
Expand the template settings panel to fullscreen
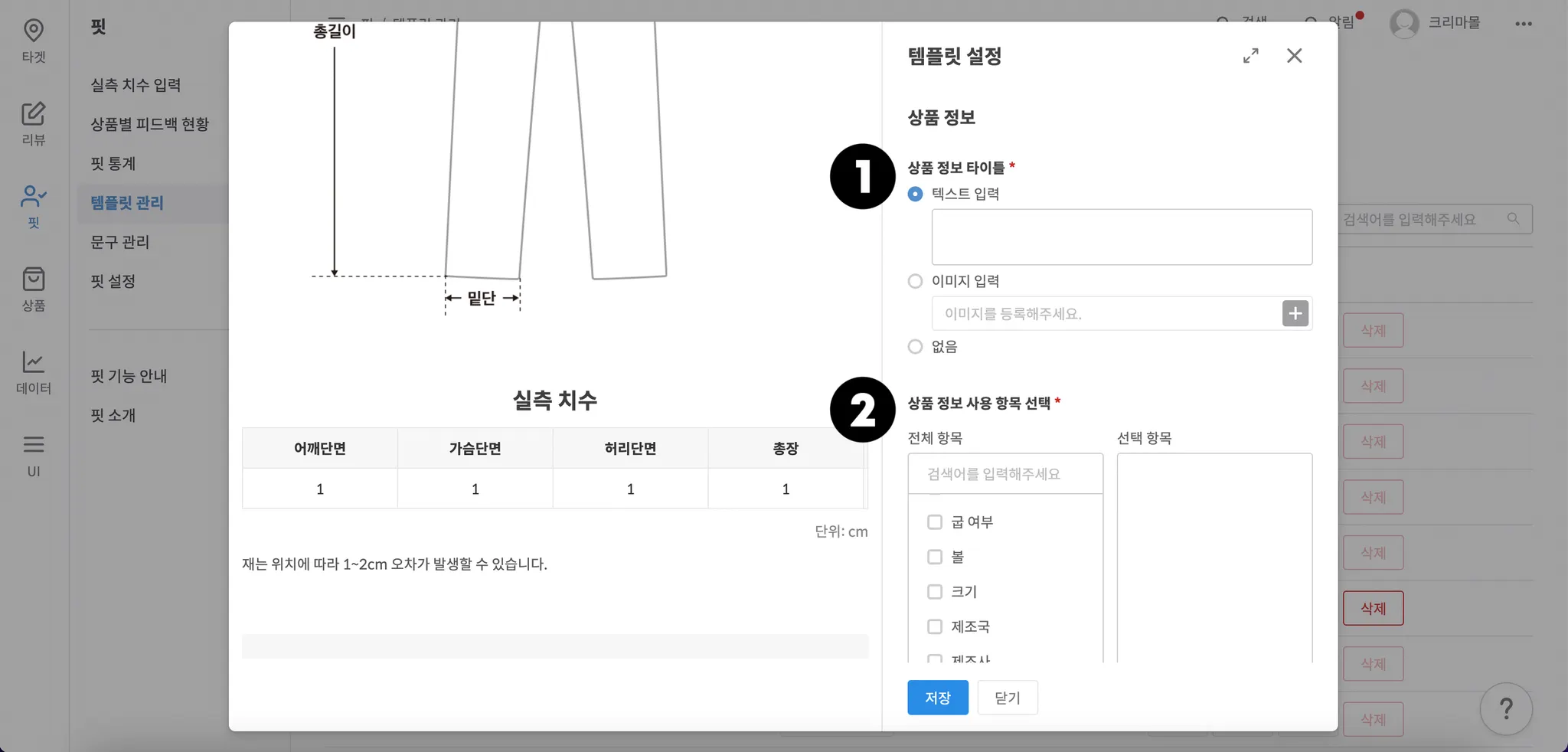pyautogui.click(x=1250, y=56)
